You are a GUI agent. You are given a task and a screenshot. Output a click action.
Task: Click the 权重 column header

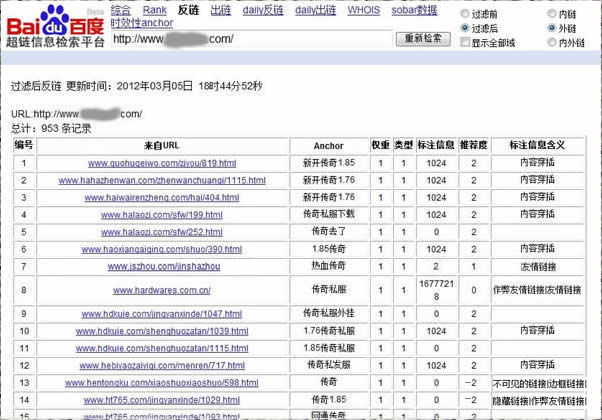coord(380,145)
